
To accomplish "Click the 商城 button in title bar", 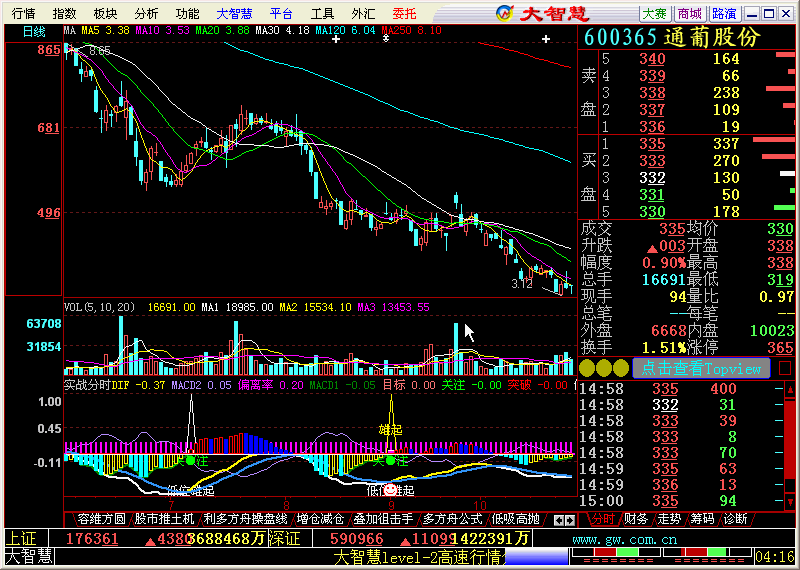I will [690, 13].
